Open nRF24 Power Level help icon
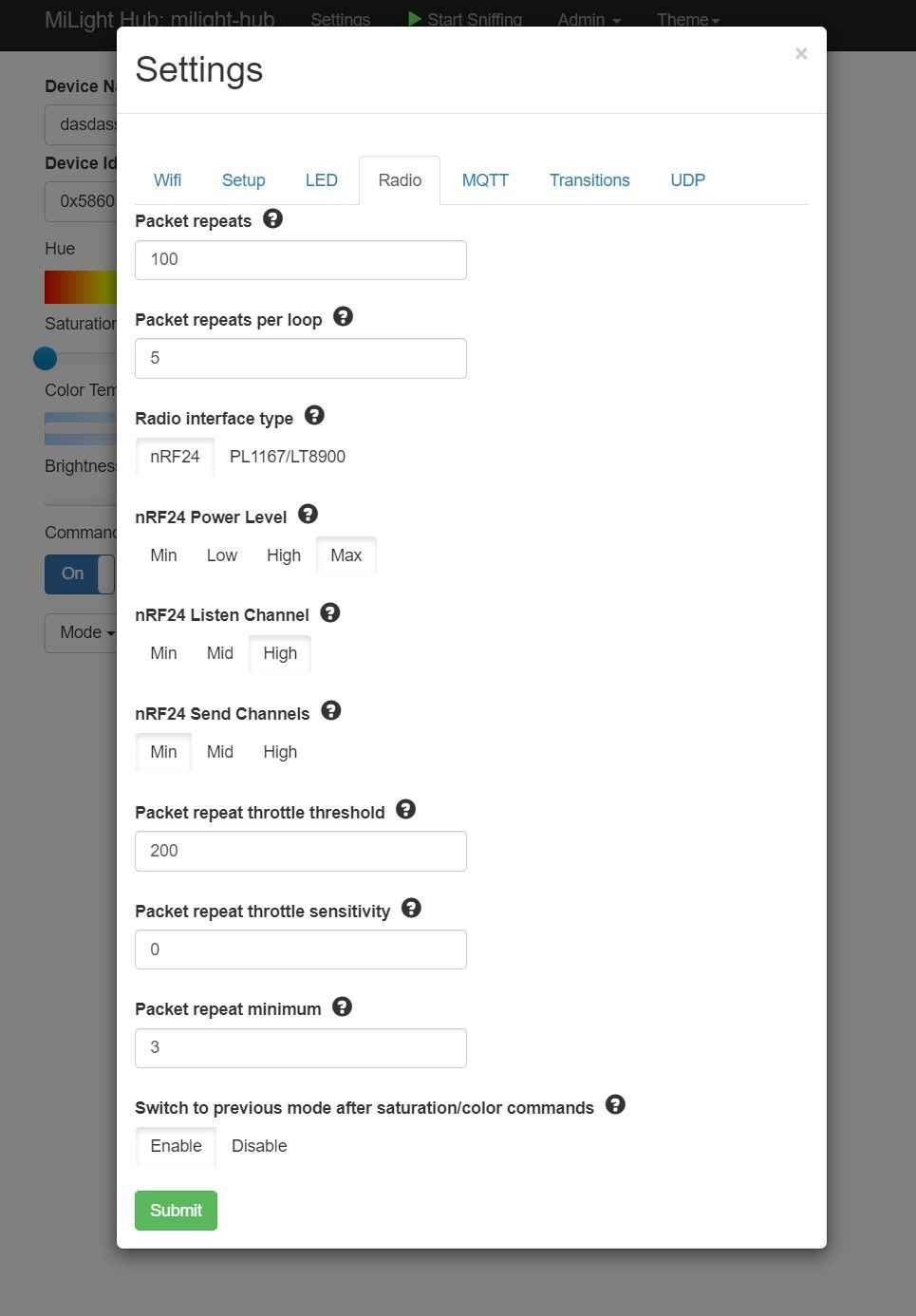The height and width of the screenshot is (1316, 916). tap(308, 515)
